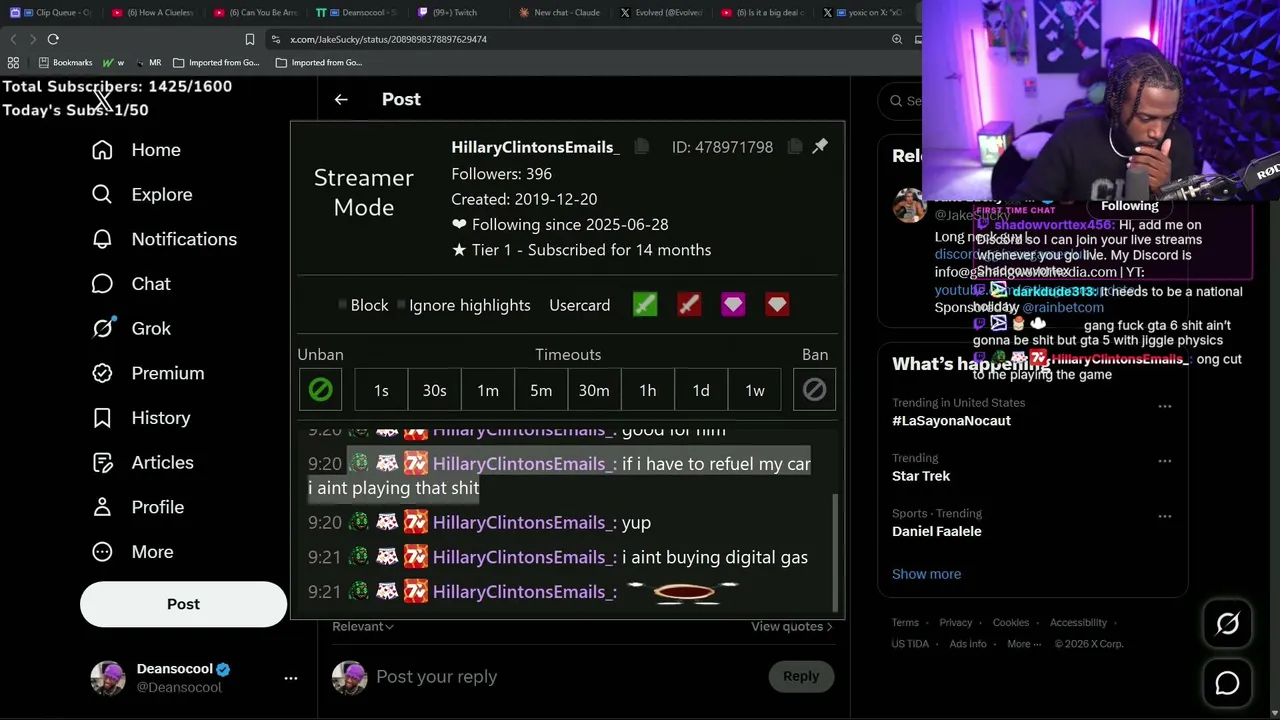Click the Show more trends link

(x=926, y=574)
